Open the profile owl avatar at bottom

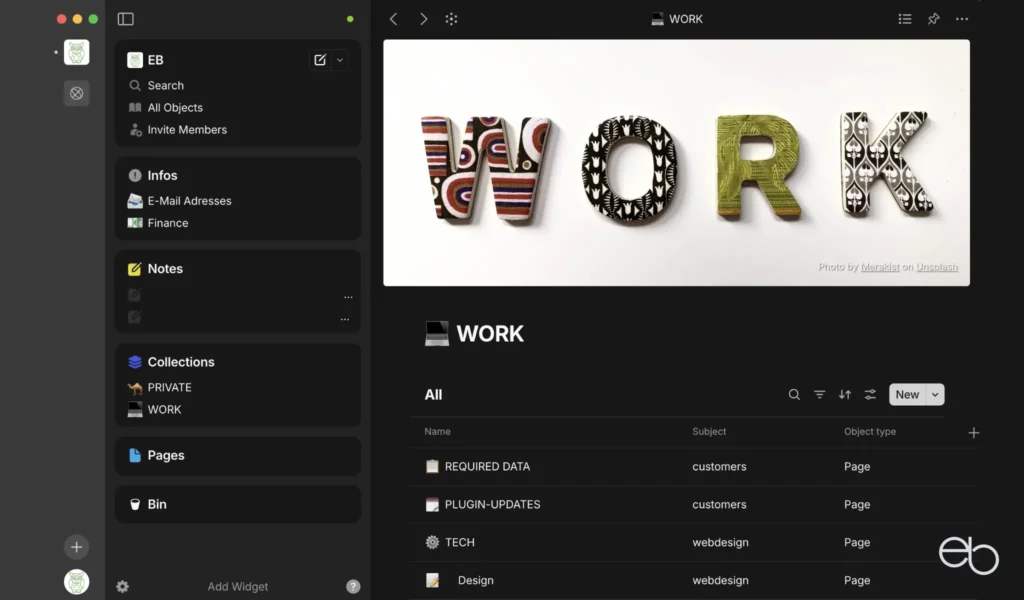[76, 582]
